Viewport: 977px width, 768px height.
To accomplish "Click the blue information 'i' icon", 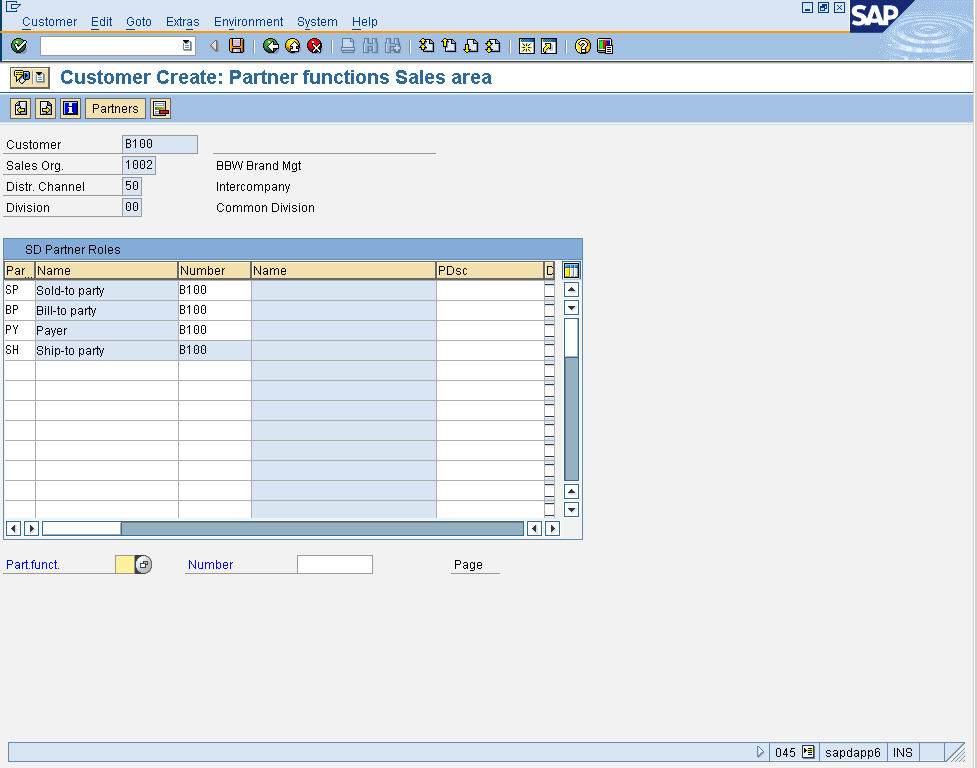I will tap(70, 108).
